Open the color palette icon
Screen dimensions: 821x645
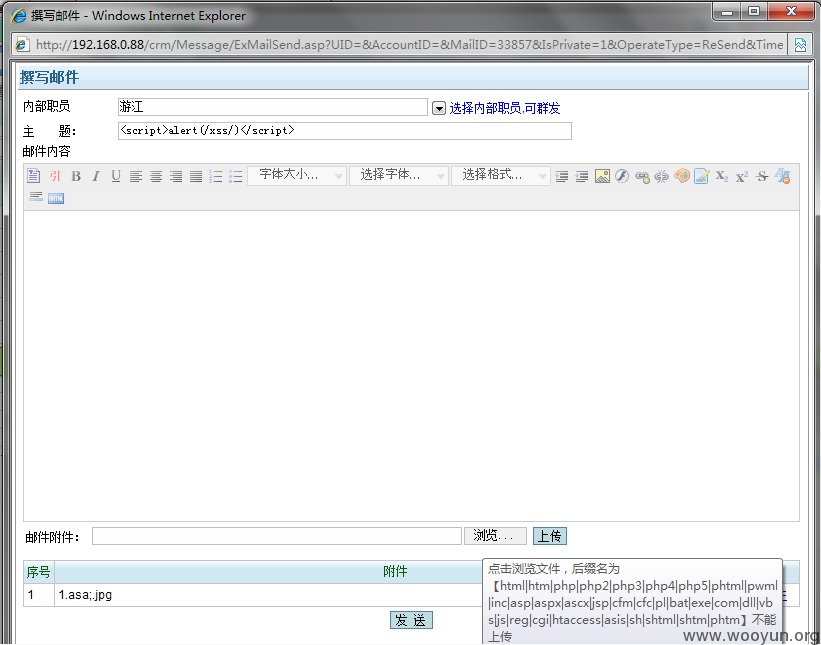682,176
